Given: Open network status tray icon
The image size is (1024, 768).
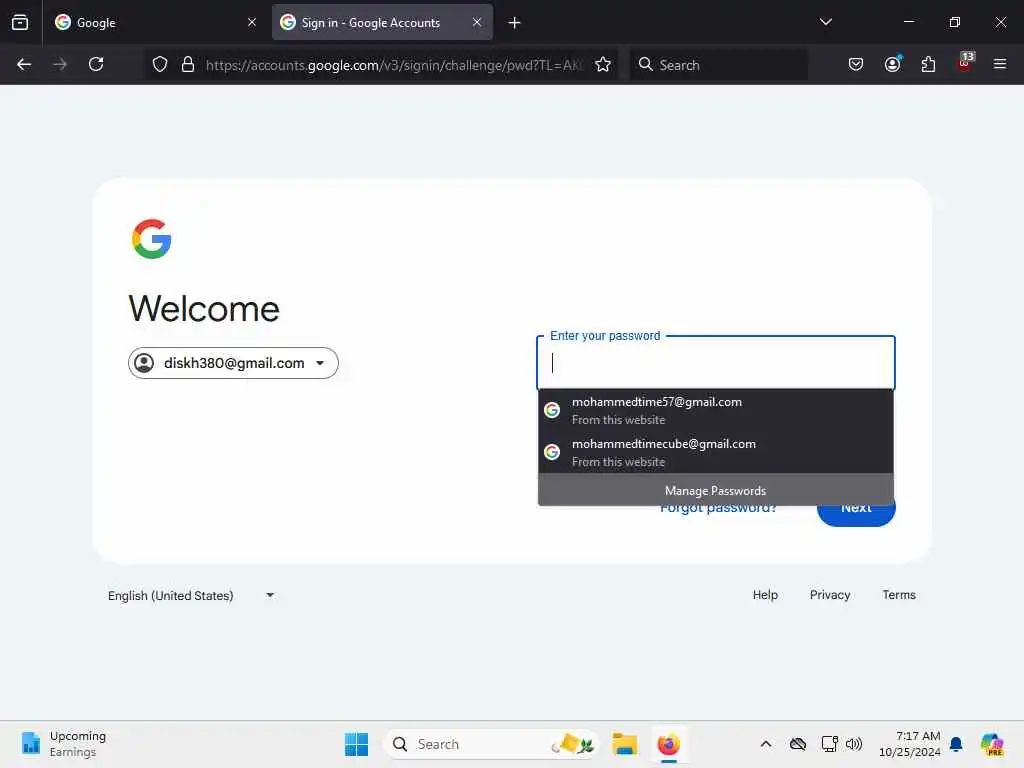Looking at the screenshot, I should point(829,744).
